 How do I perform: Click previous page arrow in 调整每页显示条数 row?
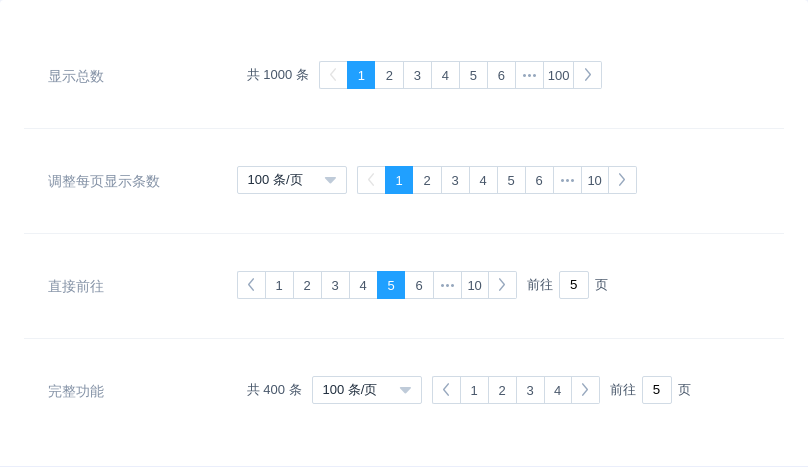point(371,180)
